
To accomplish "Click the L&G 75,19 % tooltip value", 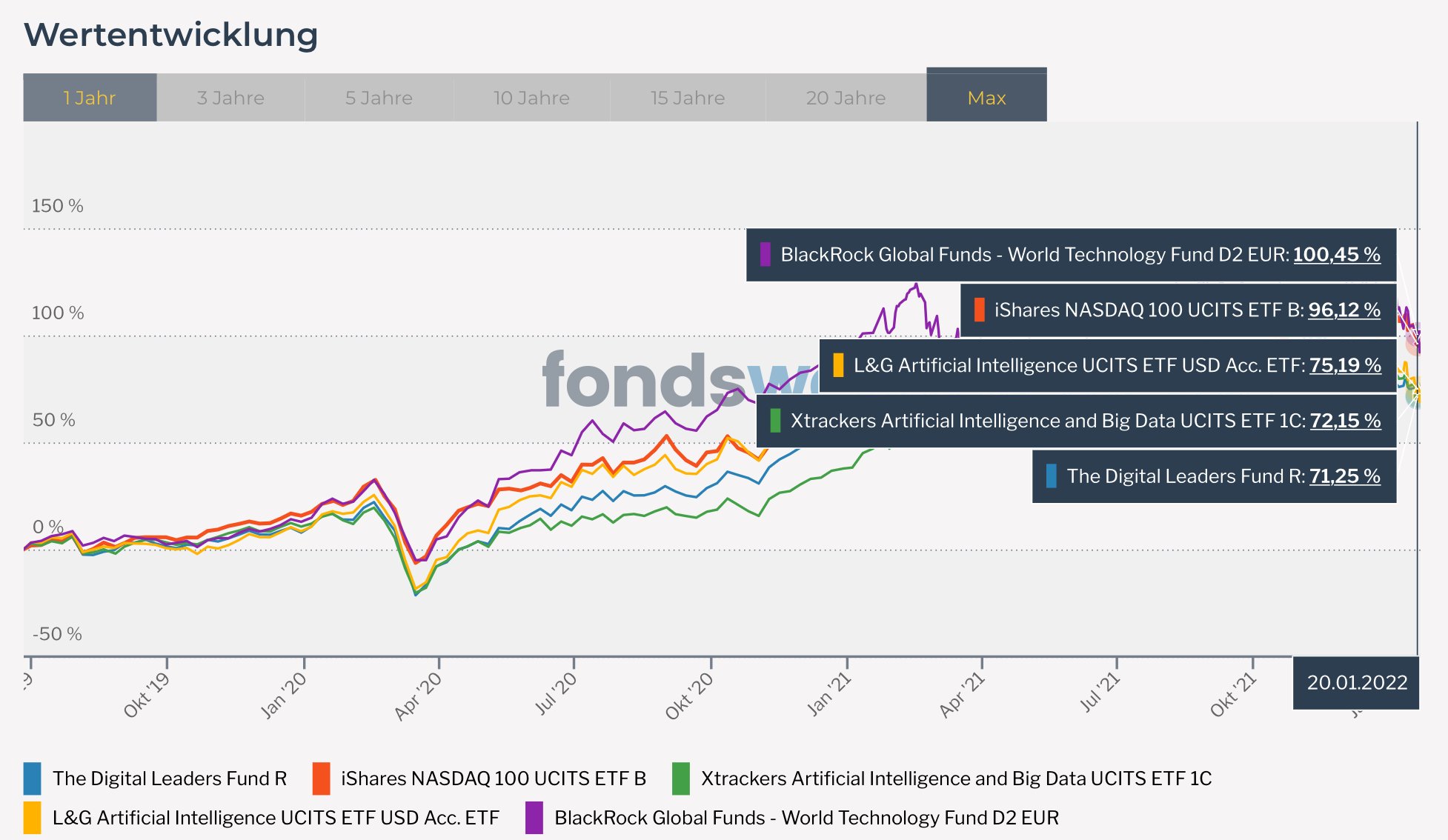I will coord(1345,365).
